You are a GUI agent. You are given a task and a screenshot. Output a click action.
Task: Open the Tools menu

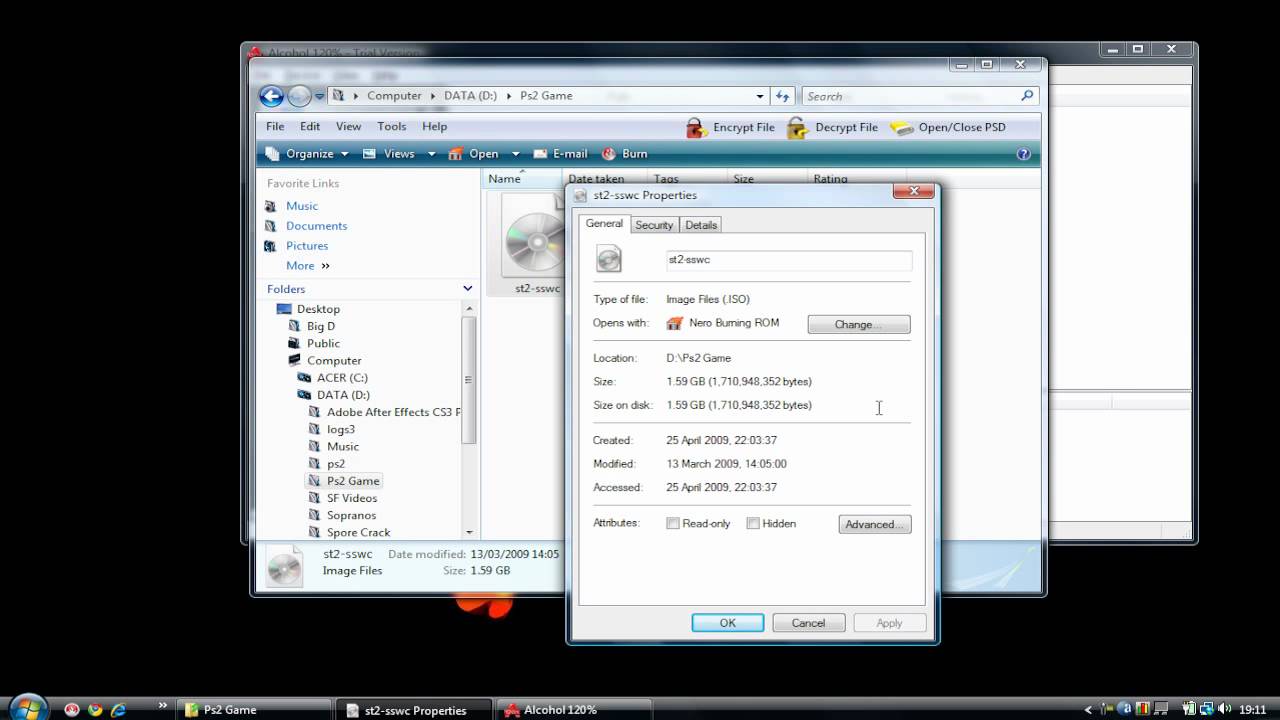(x=392, y=127)
